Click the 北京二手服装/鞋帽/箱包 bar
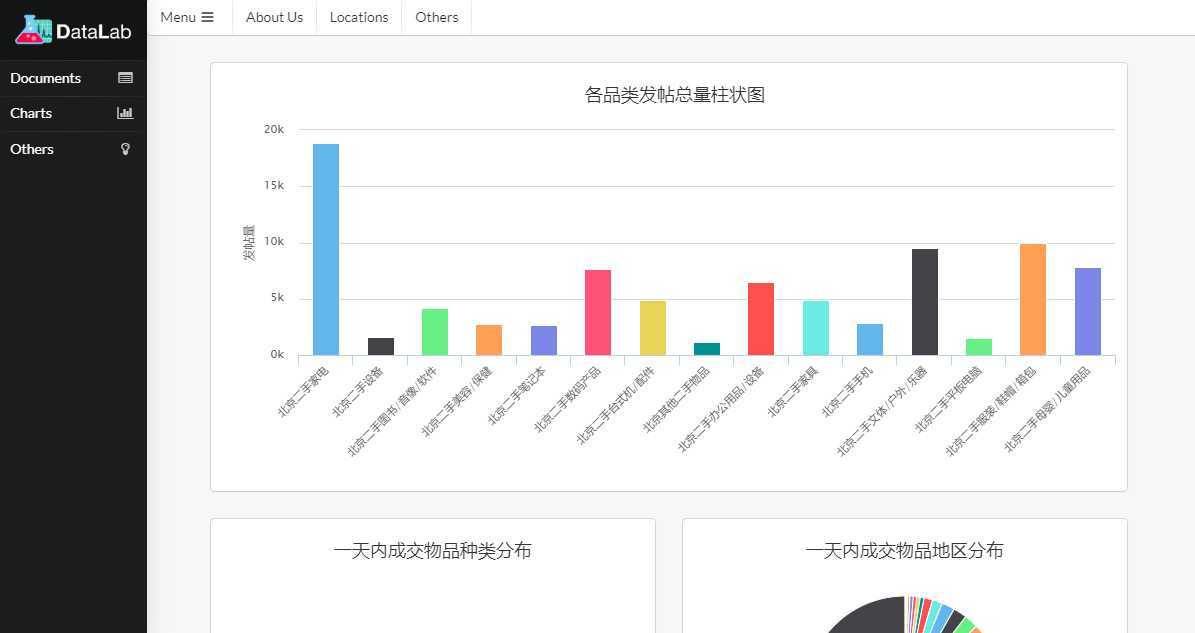Image resolution: width=1195 pixels, height=633 pixels. click(x=1033, y=299)
